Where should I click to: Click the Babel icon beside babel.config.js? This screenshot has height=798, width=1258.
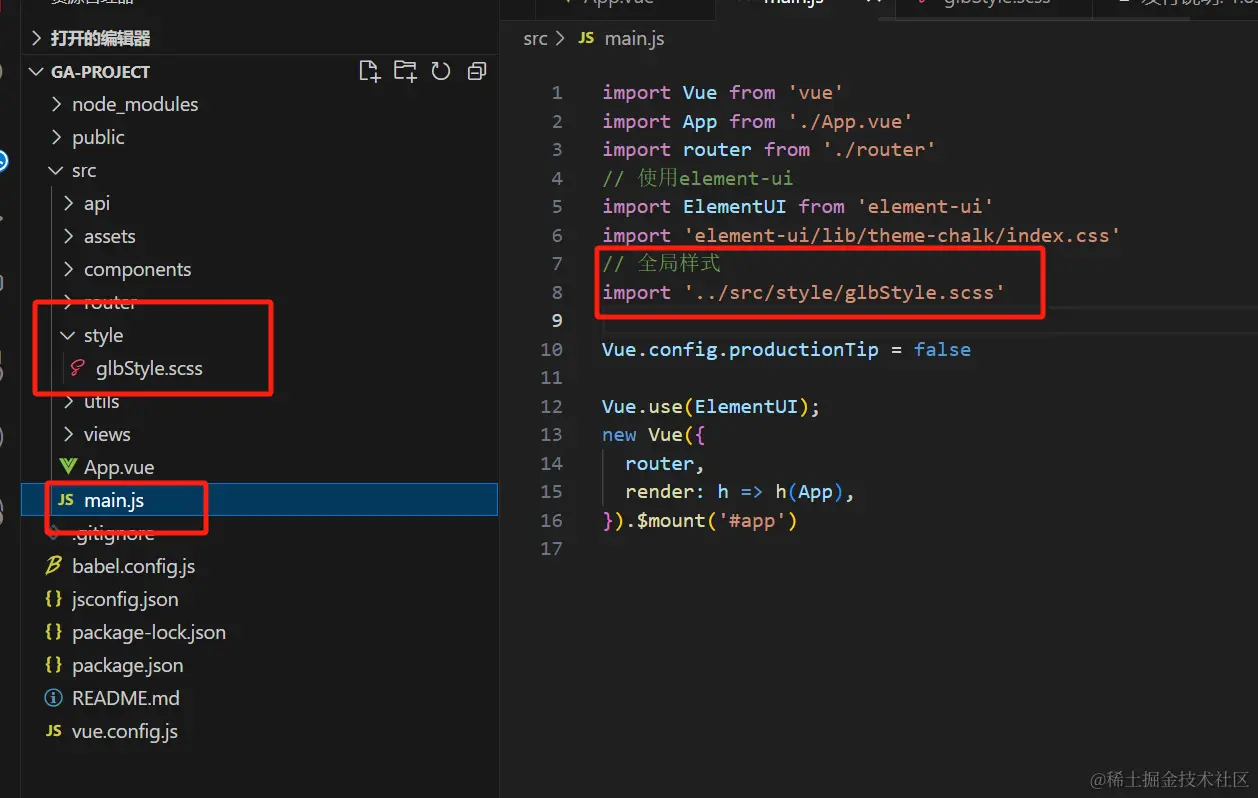54,566
